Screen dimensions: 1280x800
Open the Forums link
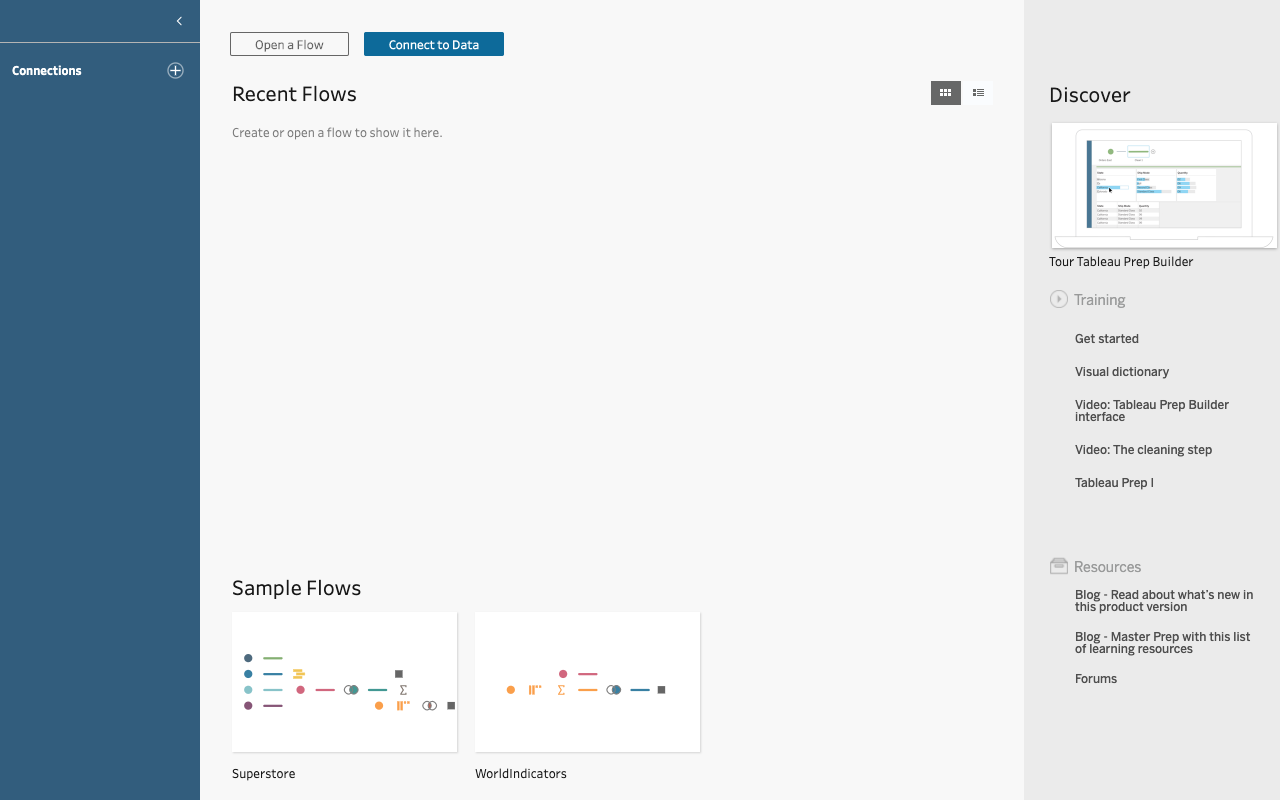[1096, 679]
